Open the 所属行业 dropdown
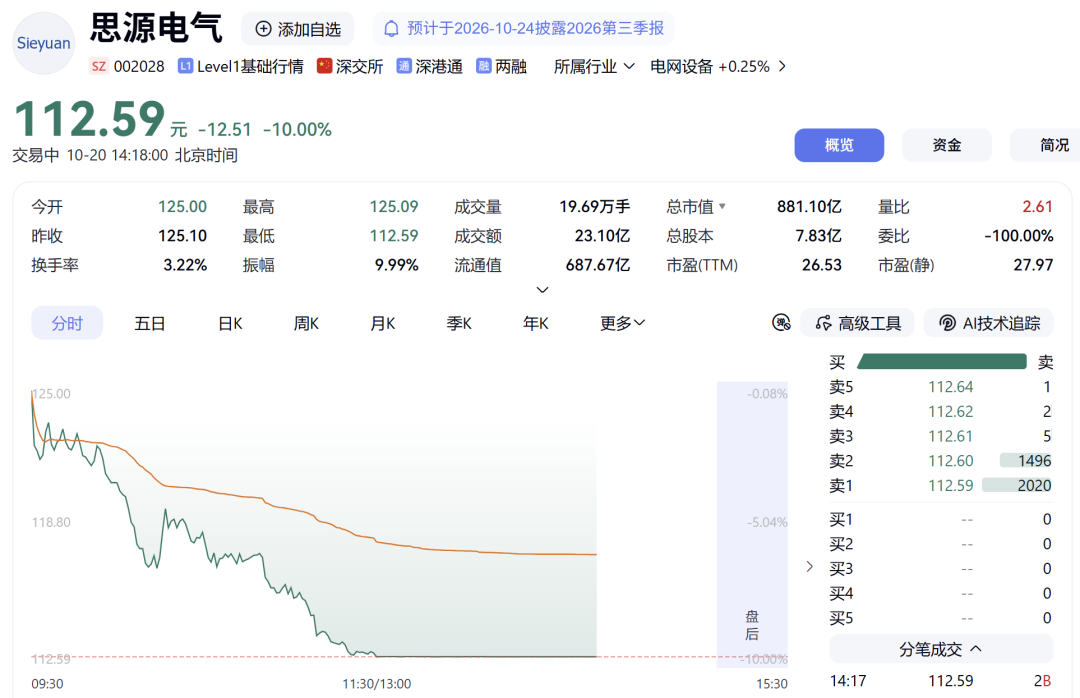 (x=594, y=66)
